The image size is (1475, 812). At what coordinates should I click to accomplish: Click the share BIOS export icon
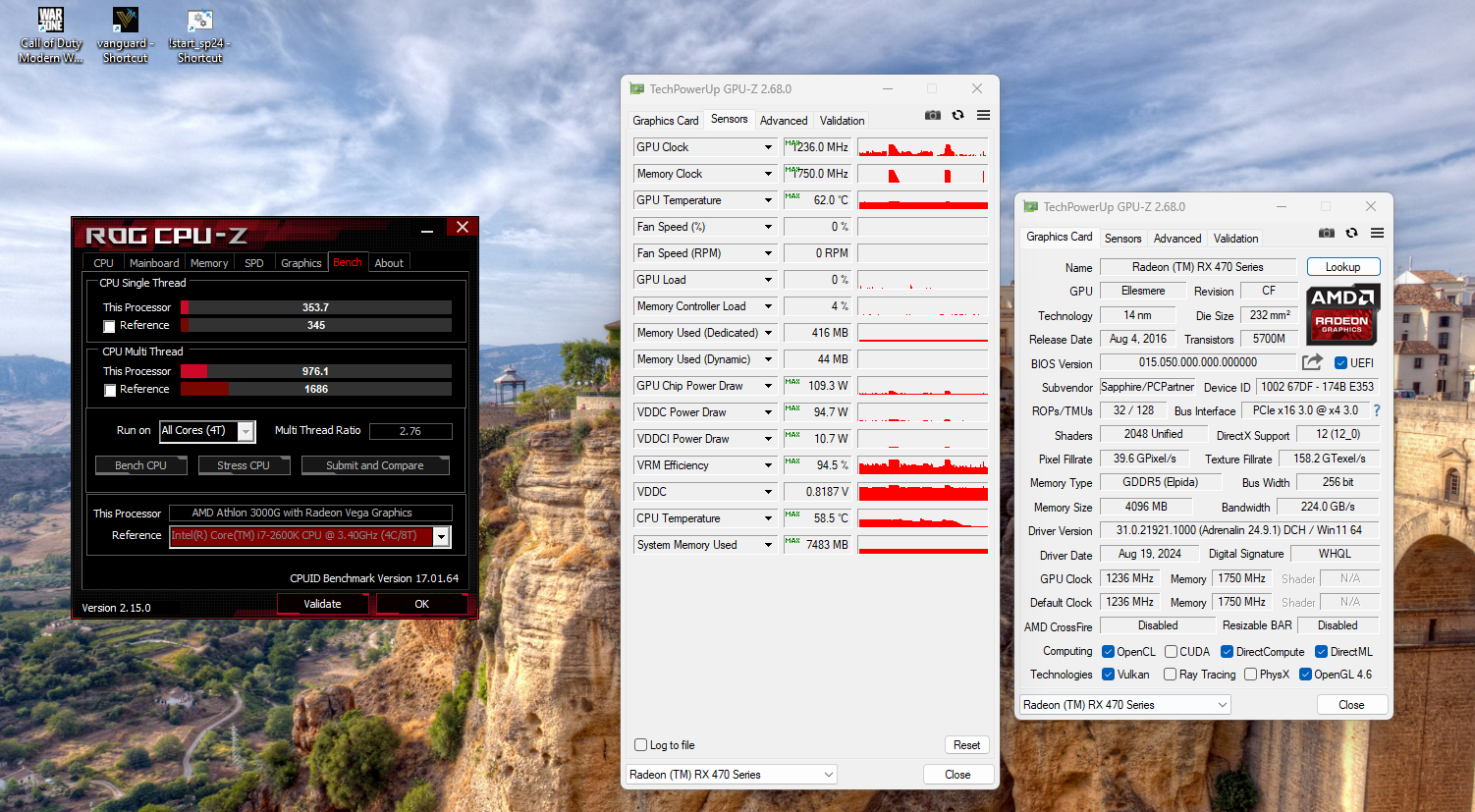[1312, 362]
